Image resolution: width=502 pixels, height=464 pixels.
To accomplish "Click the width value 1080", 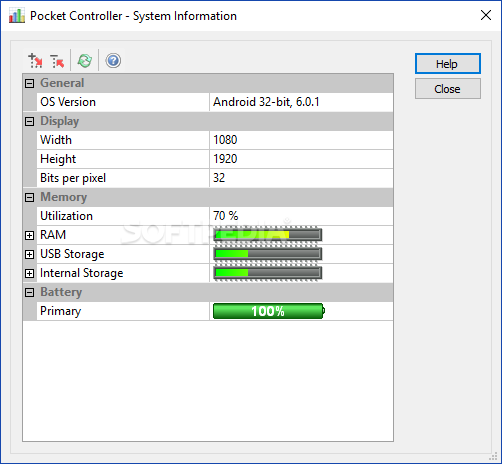I will (225, 140).
